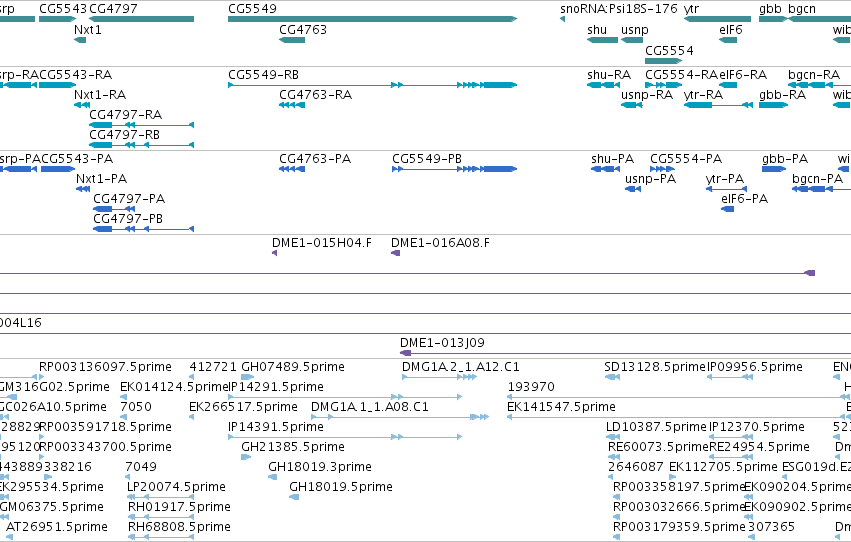The image size is (851, 542).
Task: Click the DME1-016A08.F marker
Action: [396, 253]
